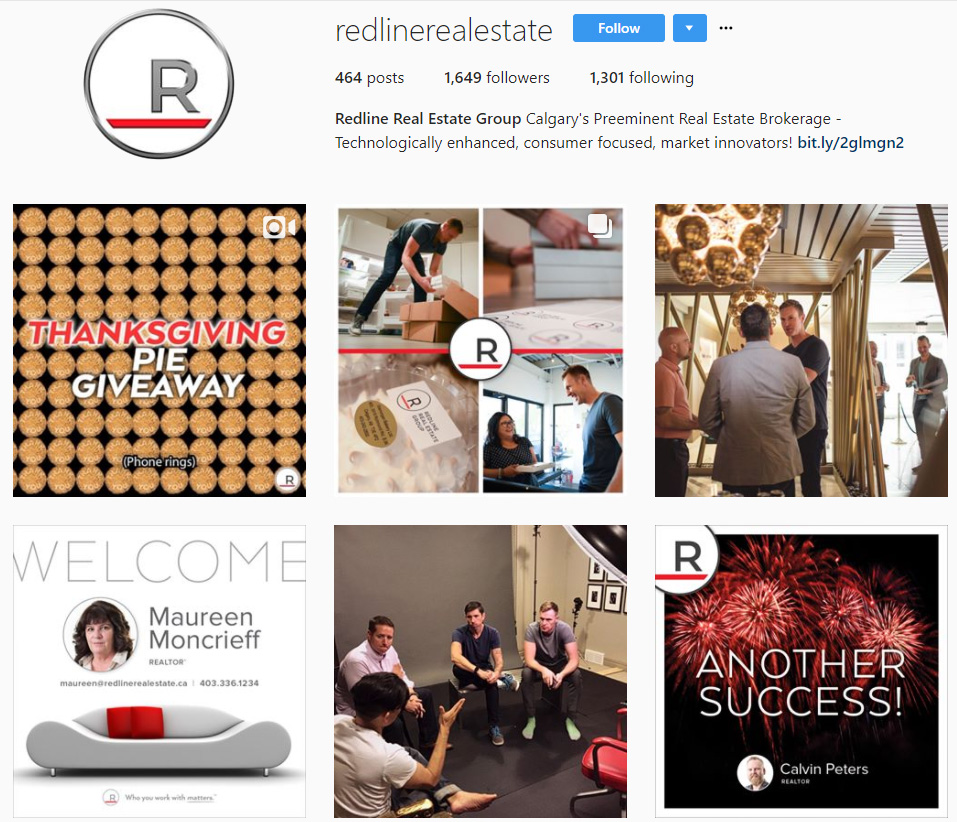Click the multi-photo carousel icon on collage post
957x822 pixels.
599,225
